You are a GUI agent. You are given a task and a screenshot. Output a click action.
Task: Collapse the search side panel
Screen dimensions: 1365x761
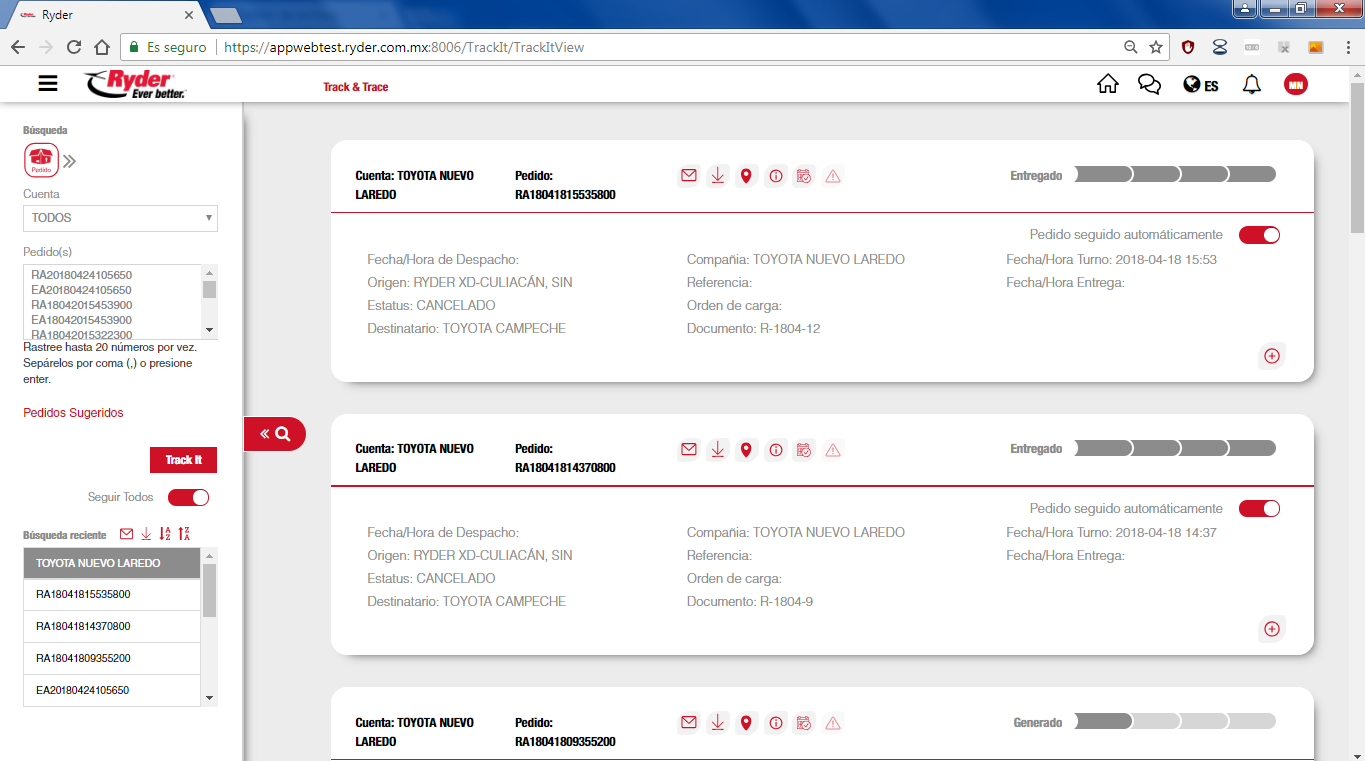pos(274,434)
